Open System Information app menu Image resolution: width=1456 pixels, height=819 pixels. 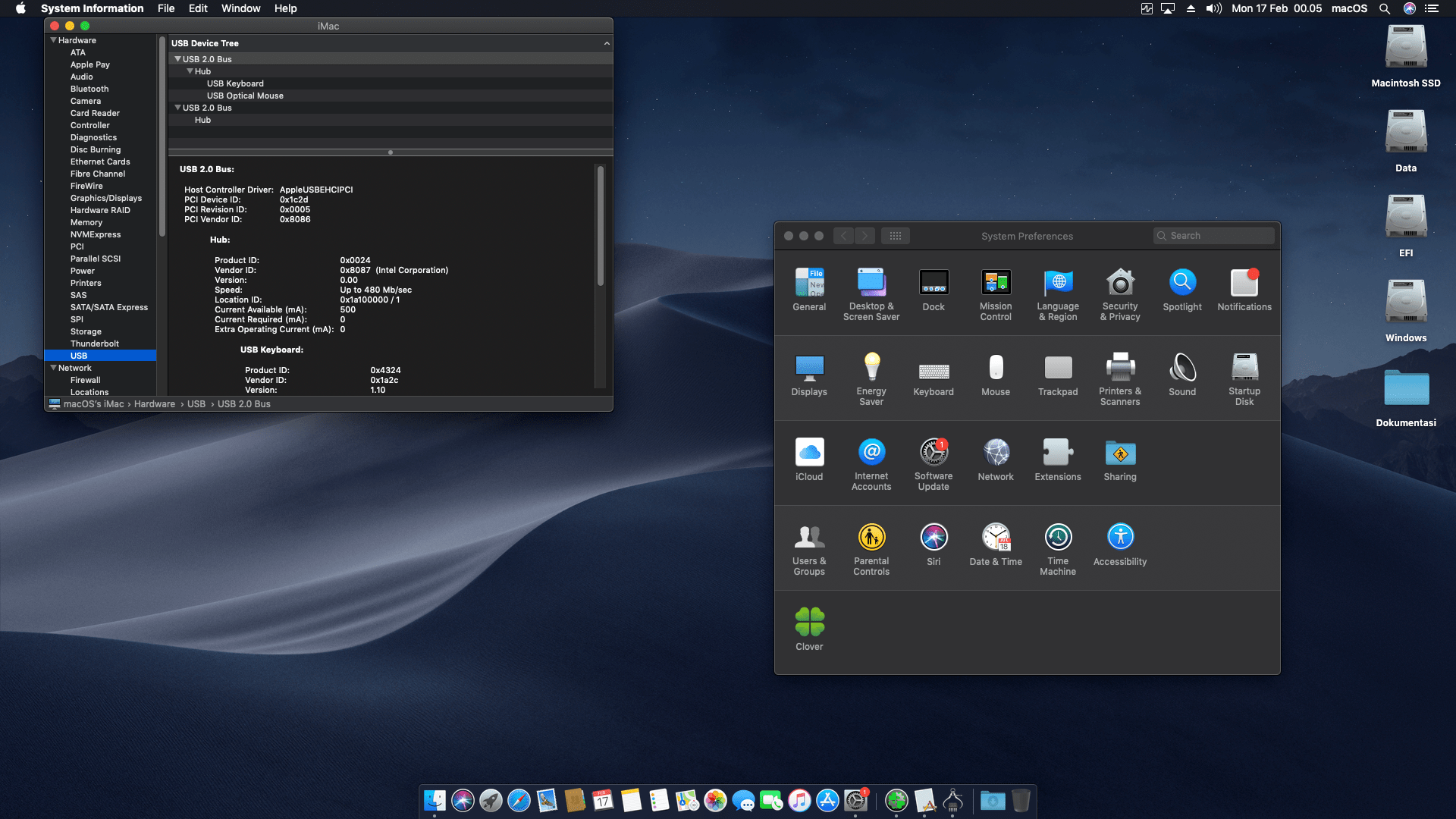(93, 8)
